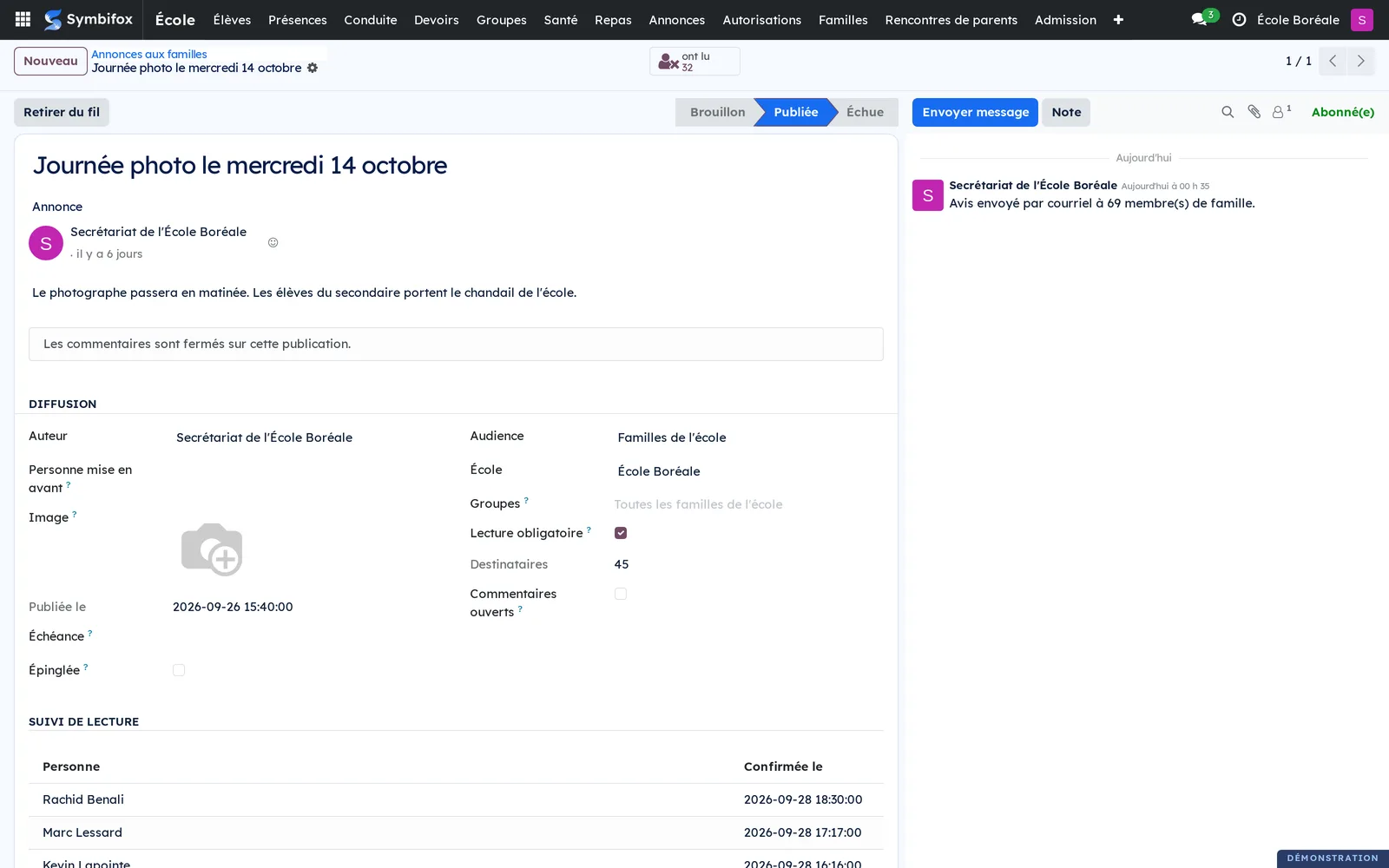The height and width of the screenshot is (868, 1389).
Task: Open the plus menu in navbar
Action: (1118, 20)
